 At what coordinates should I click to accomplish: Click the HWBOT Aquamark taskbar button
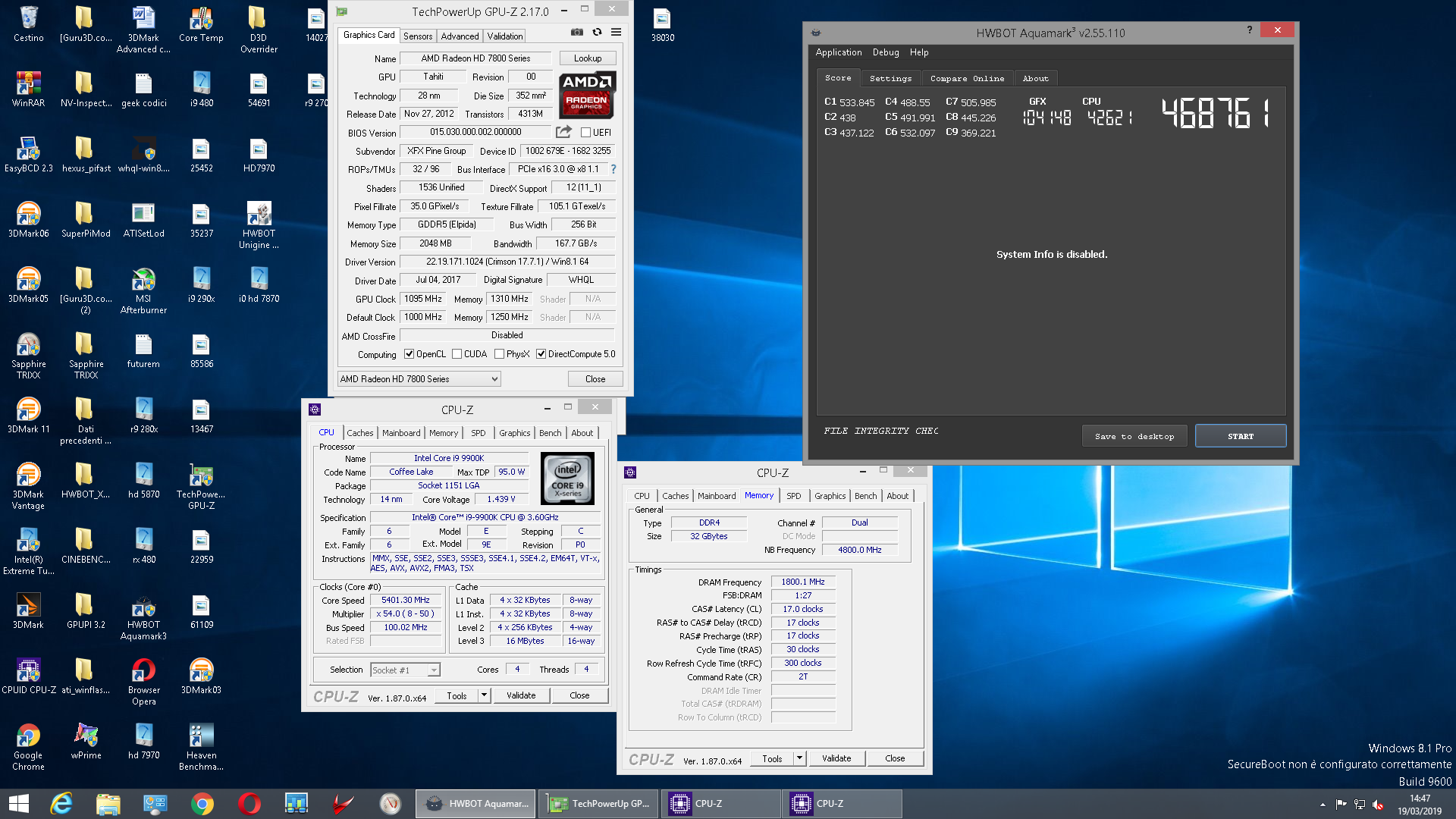pos(475,804)
